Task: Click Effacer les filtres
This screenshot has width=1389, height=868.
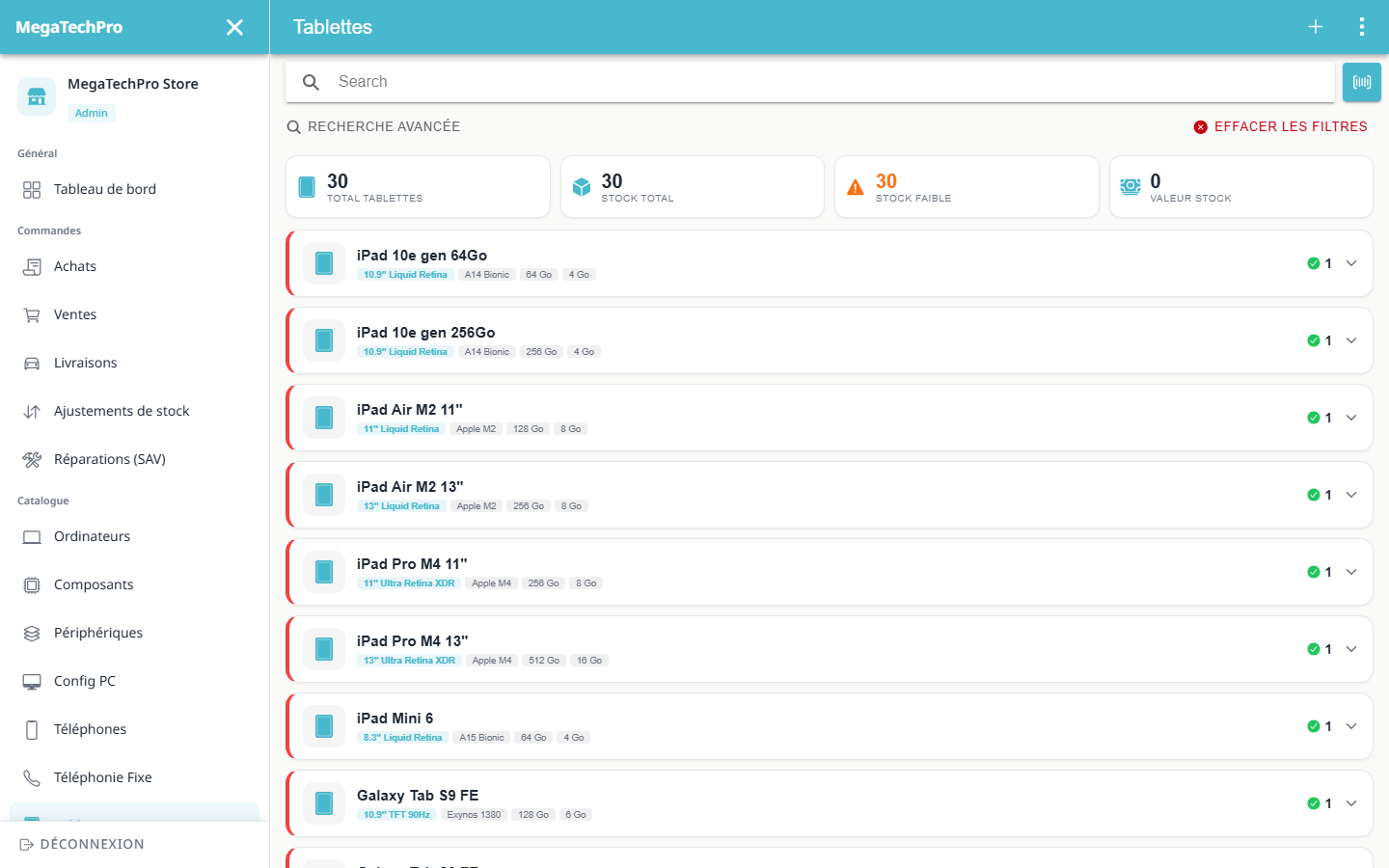Action: (1280, 126)
